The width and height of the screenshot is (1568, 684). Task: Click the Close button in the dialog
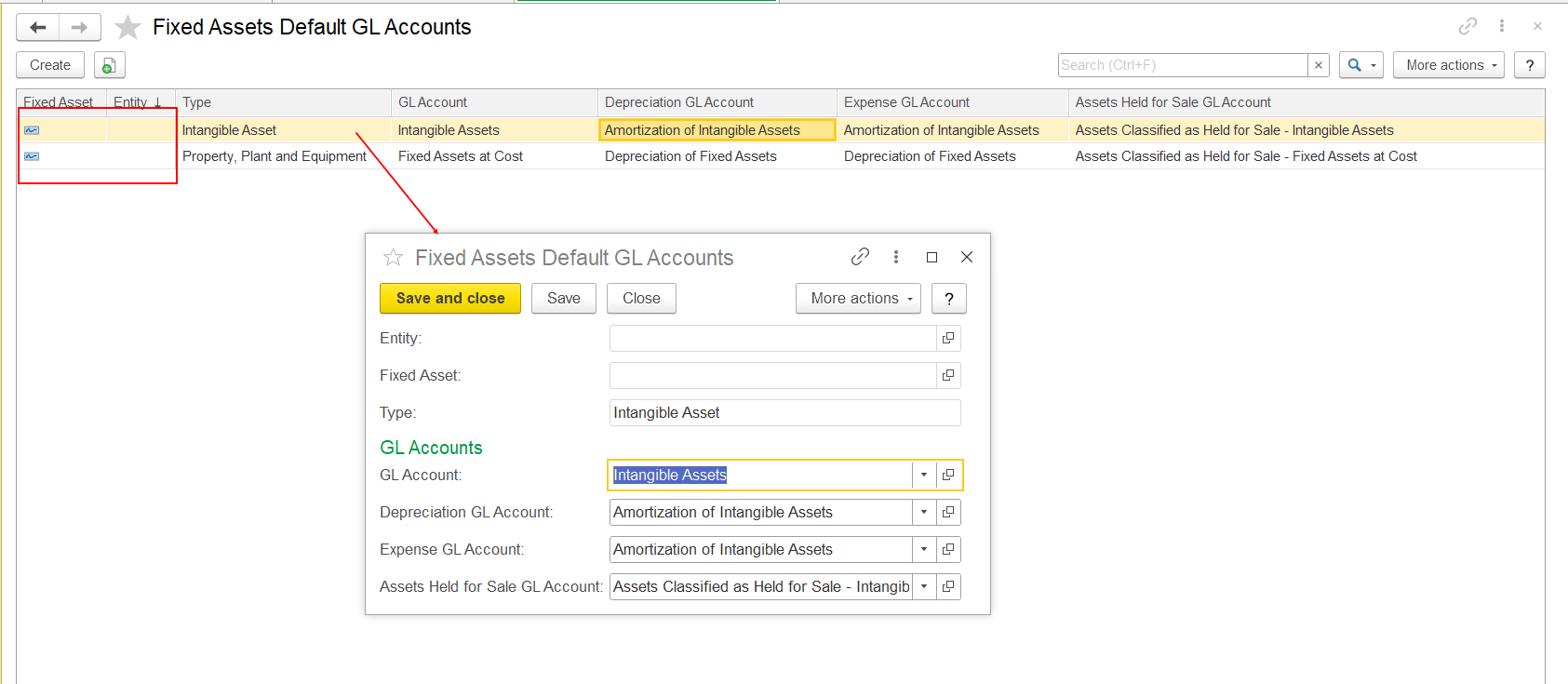(x=641, y=299)
